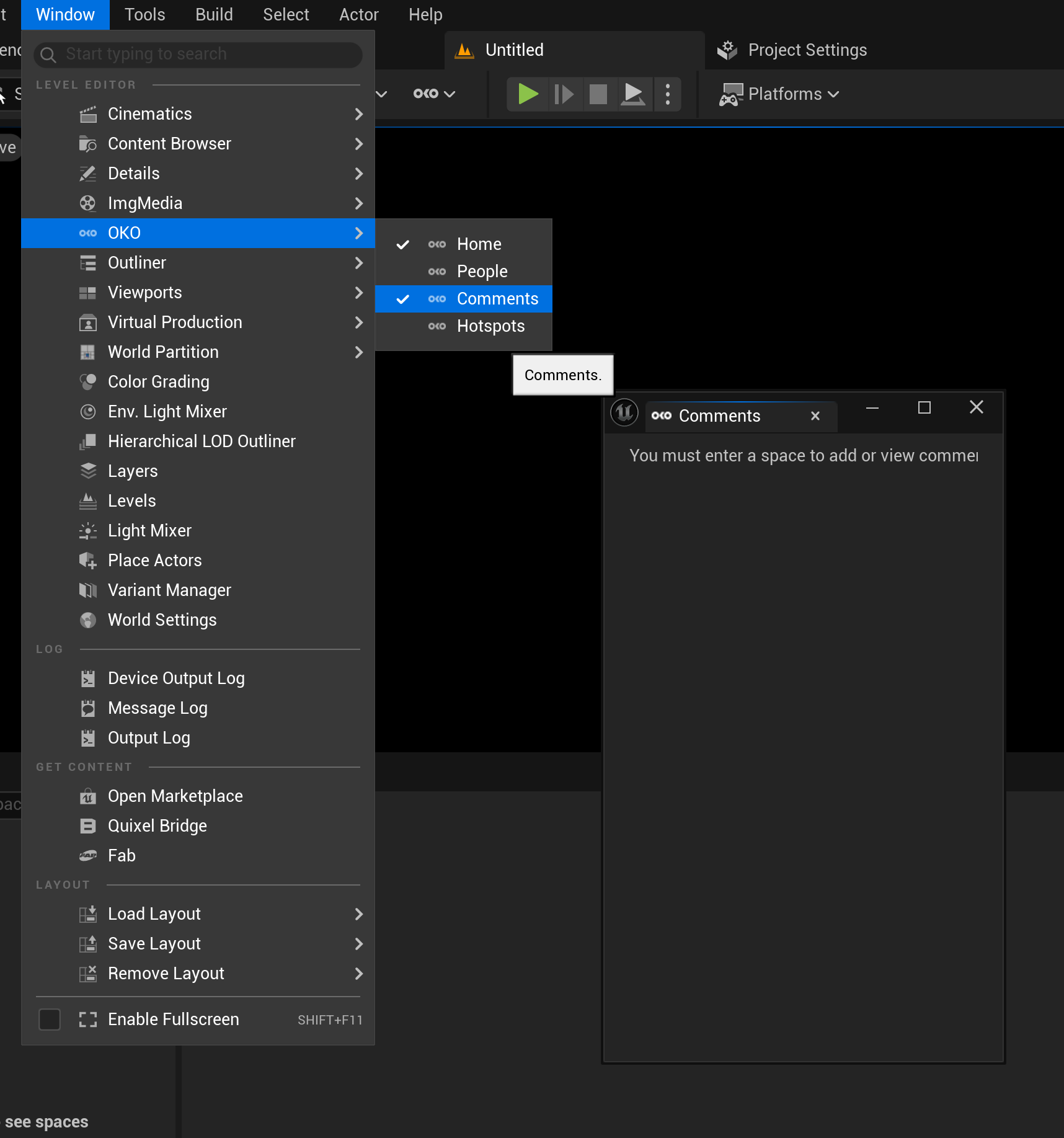1064x1138 pixels.
Task: Open the Output Log panel
Action: [149, 738]
